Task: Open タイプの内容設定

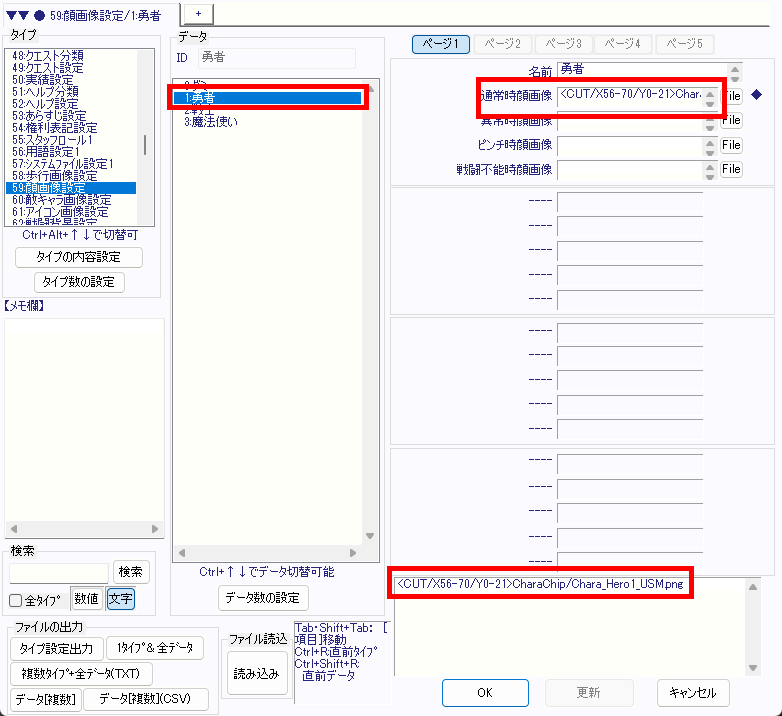Action: [x=79, y=257]
